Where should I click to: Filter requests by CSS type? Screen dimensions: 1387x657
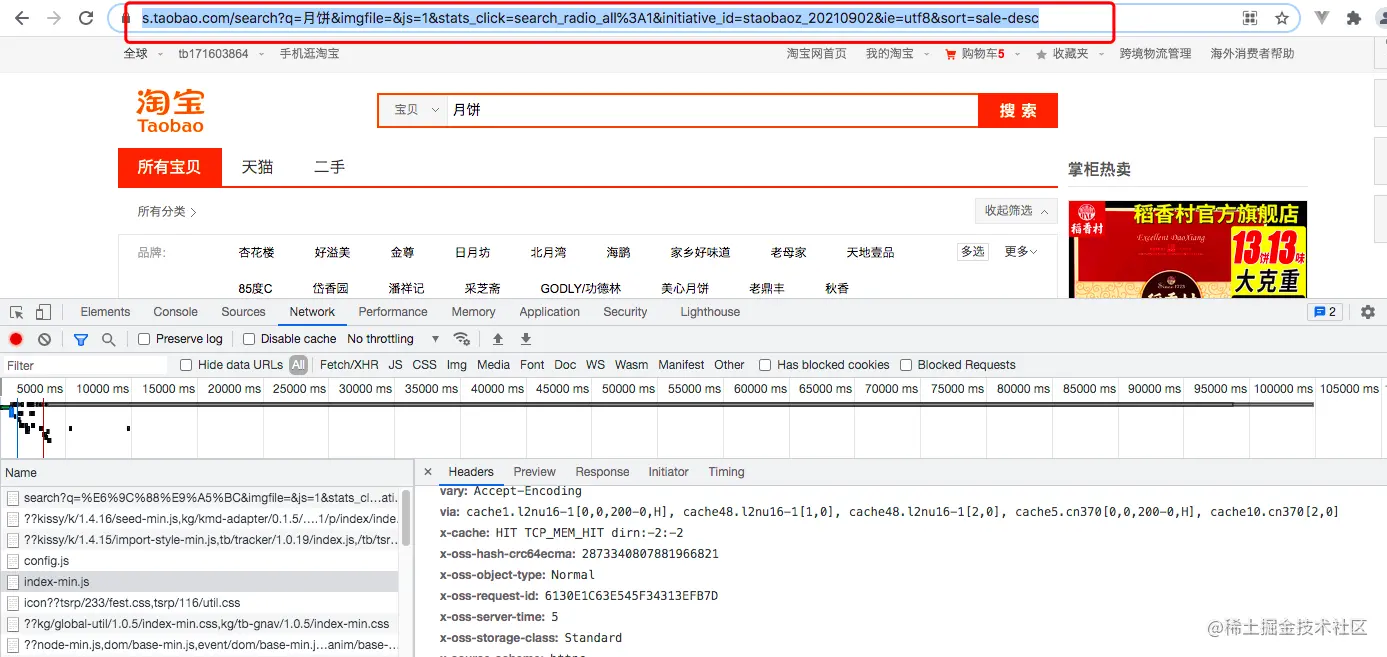[x=425, y=365]
